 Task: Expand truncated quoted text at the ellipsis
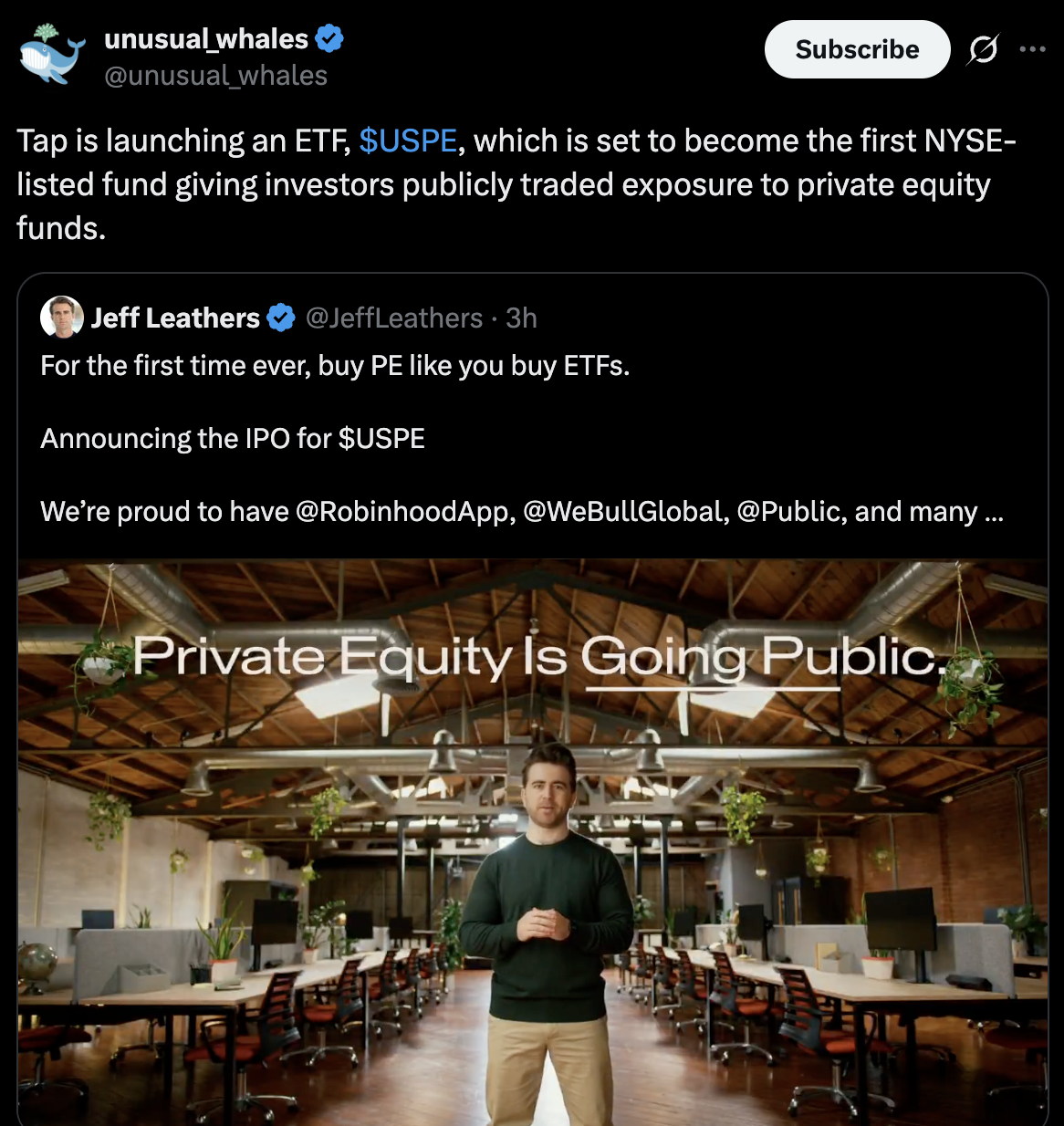point(995,514)
